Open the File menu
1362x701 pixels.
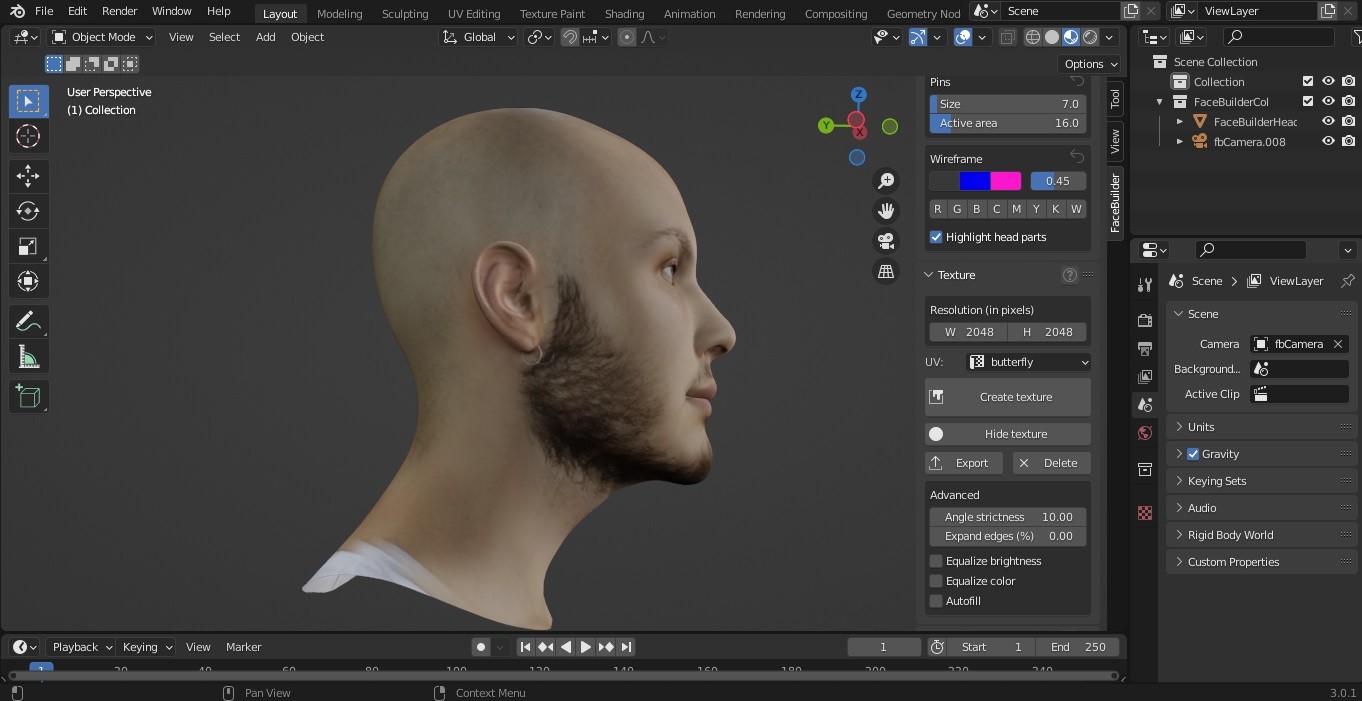[x=44, y=11]
